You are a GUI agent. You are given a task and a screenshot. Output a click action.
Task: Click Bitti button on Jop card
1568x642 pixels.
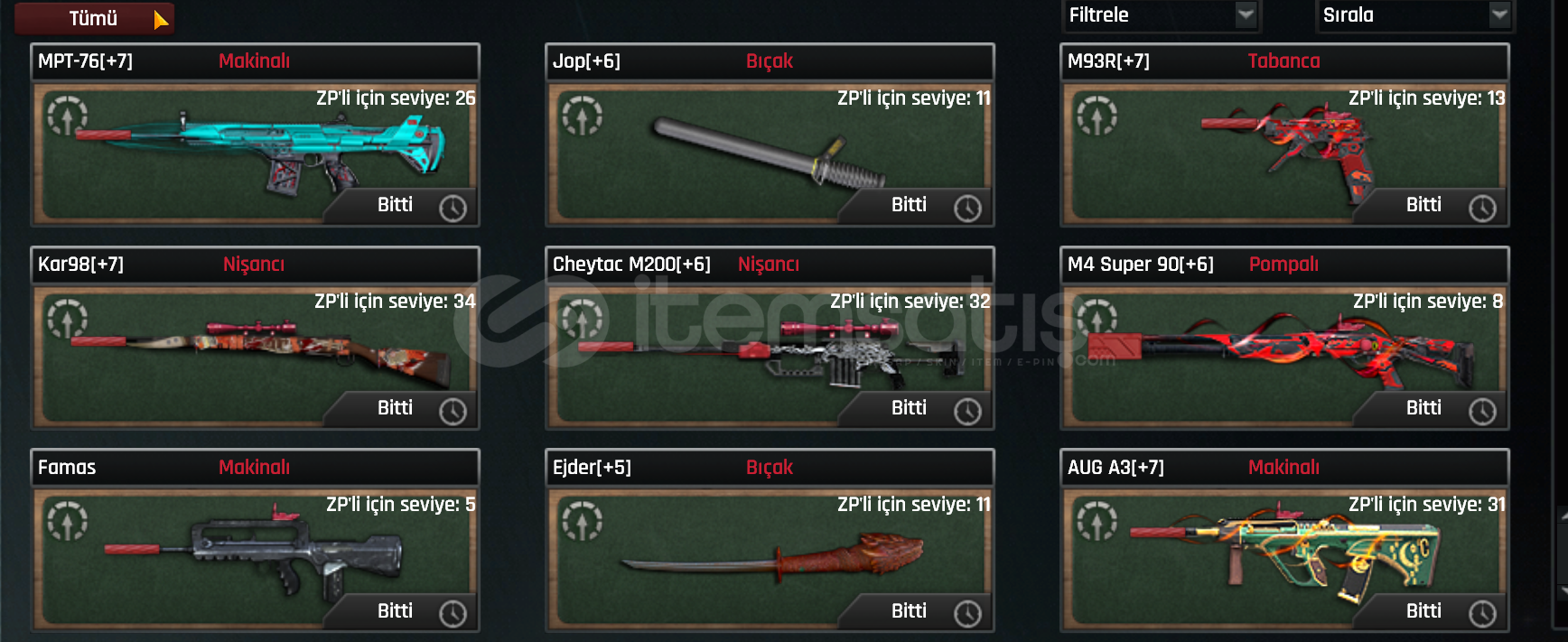(x=909, y=205)
